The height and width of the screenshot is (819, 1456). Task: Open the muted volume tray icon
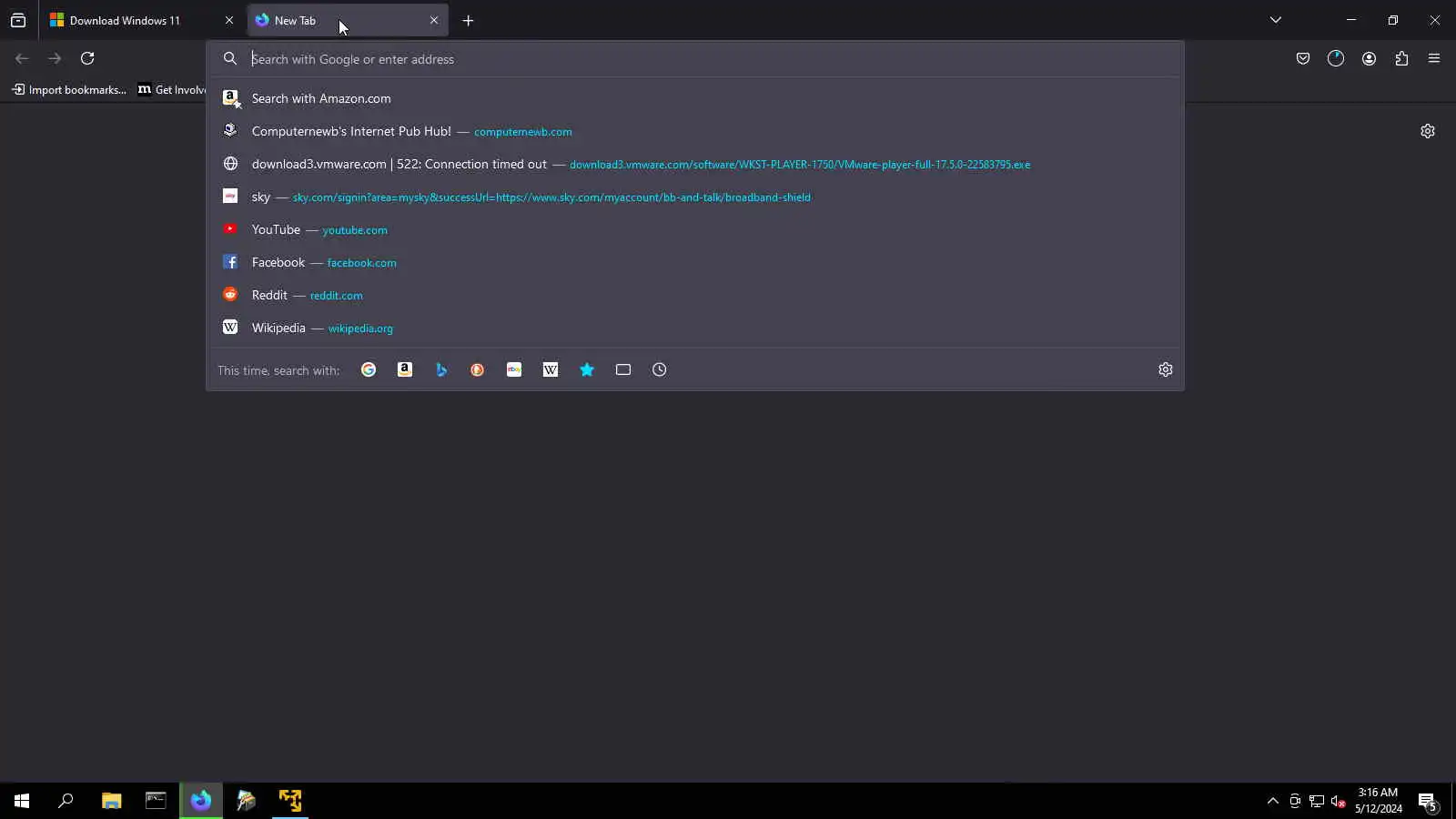(x=1339, y=801)
